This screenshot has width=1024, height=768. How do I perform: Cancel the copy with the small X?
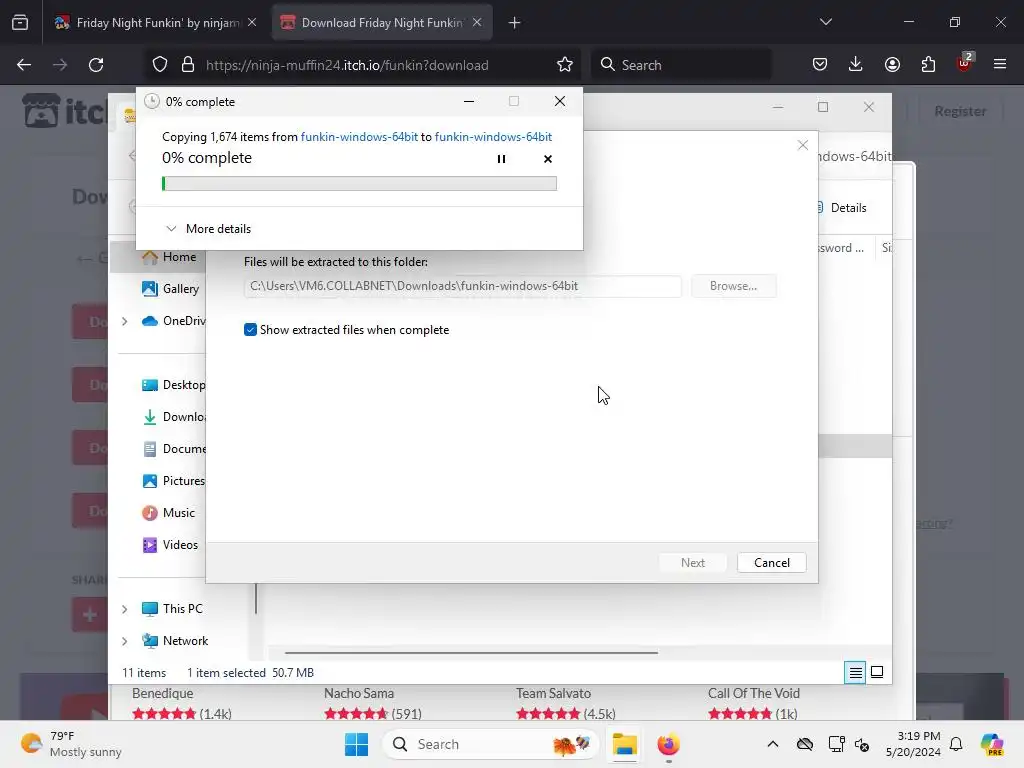click(x=548, y=159)
